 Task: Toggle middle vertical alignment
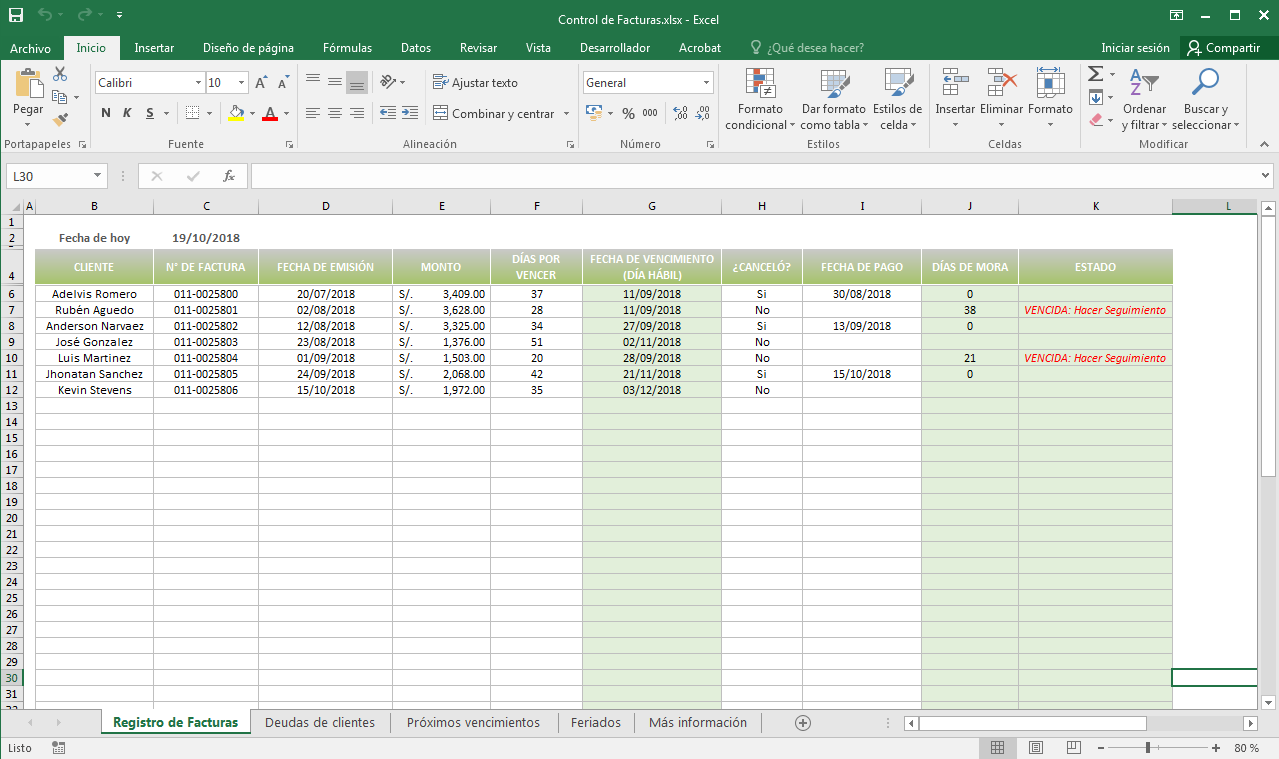coord(335,82)
